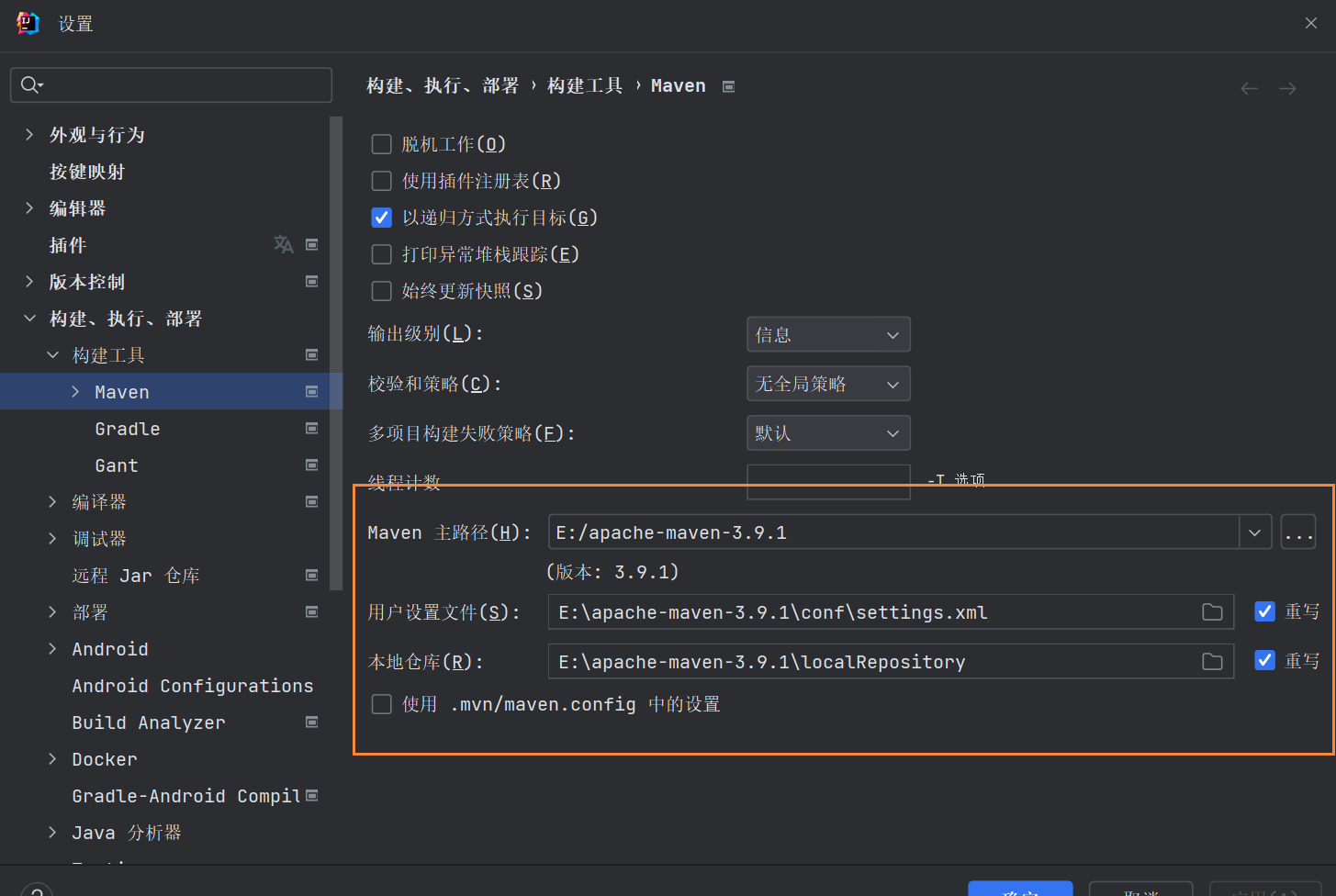The width and height of the screenshot is (1336, 896).
Task: Click the Maven 主路径 path field
Action: [893, 532]
